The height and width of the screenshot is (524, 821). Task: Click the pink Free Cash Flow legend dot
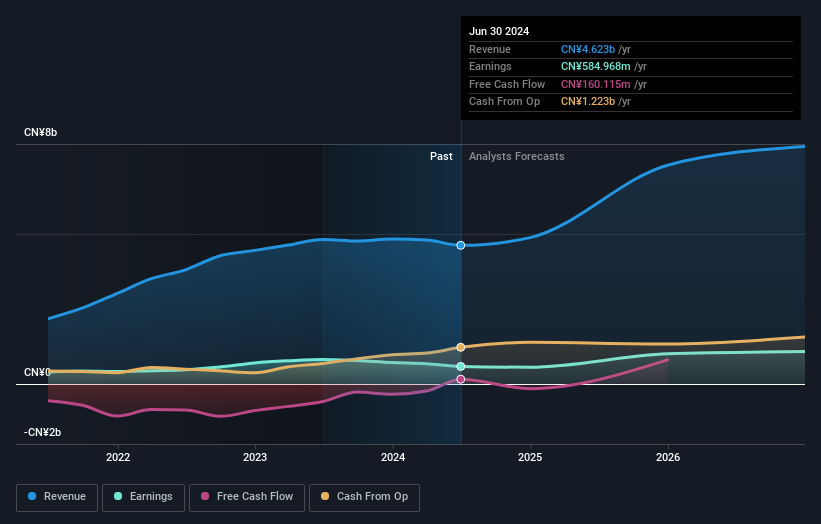click(x=205, y=496)
